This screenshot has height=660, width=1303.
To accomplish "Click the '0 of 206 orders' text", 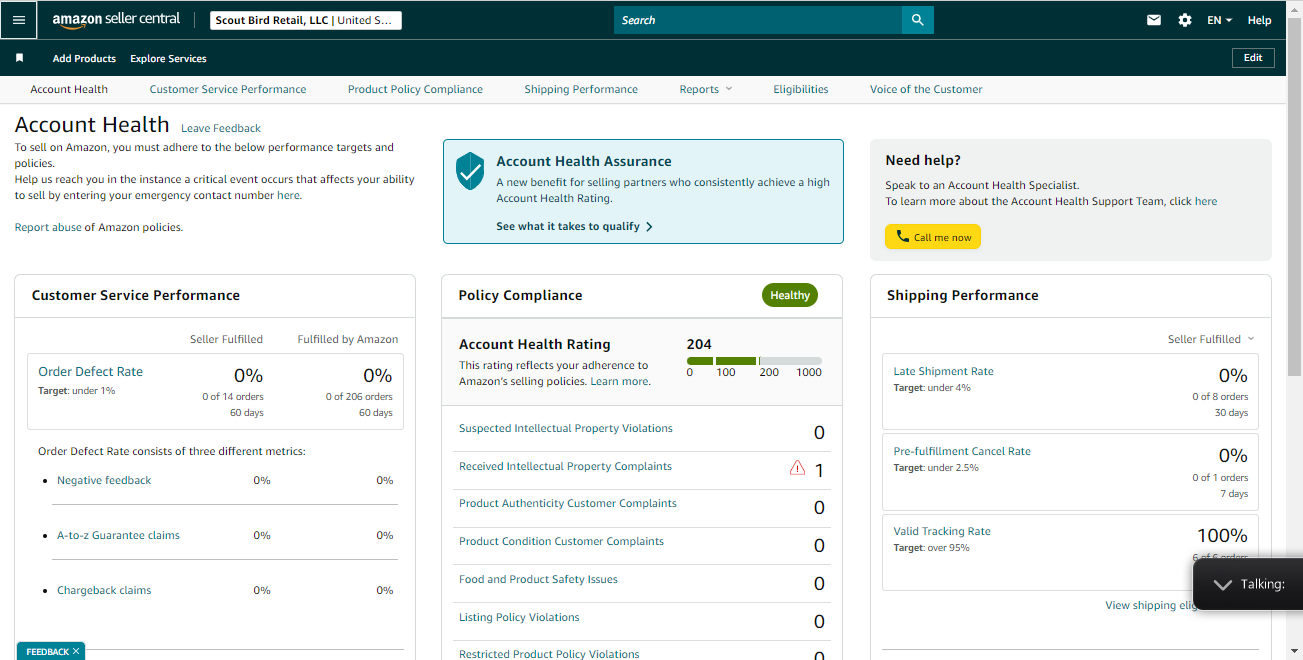I will [x=359, y=397].
